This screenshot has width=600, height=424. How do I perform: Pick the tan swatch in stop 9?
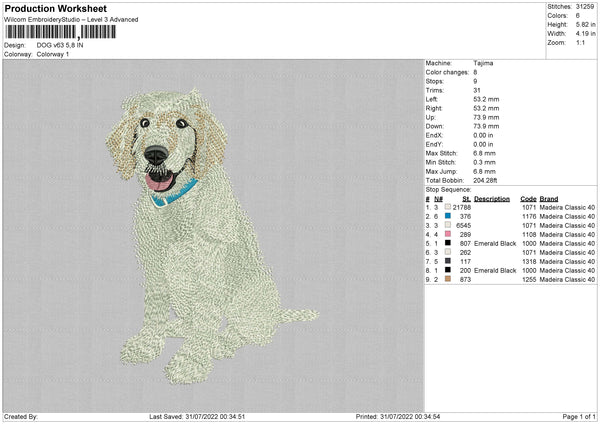(x=447, y=280)
